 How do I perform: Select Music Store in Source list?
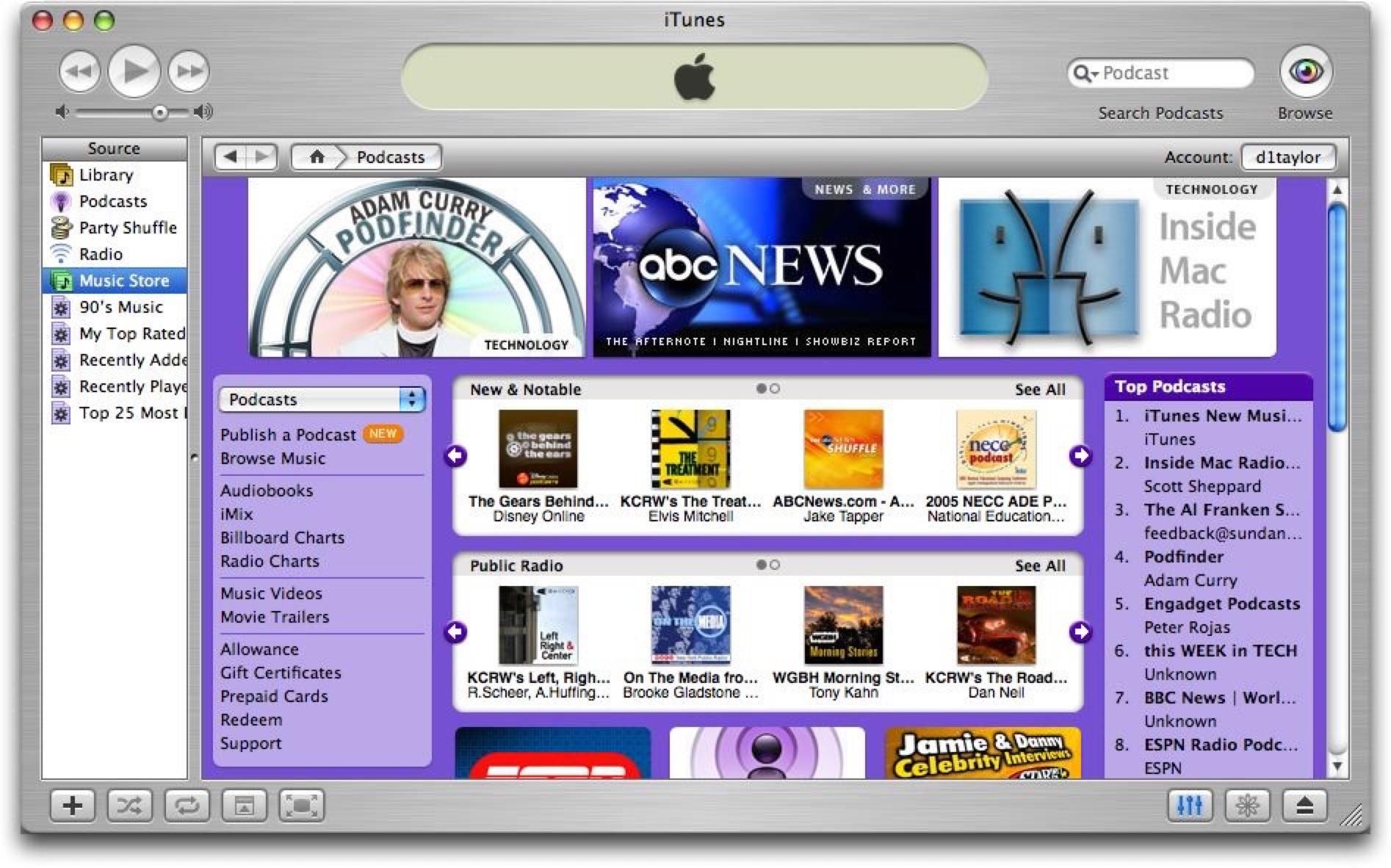tap(115, 281)
